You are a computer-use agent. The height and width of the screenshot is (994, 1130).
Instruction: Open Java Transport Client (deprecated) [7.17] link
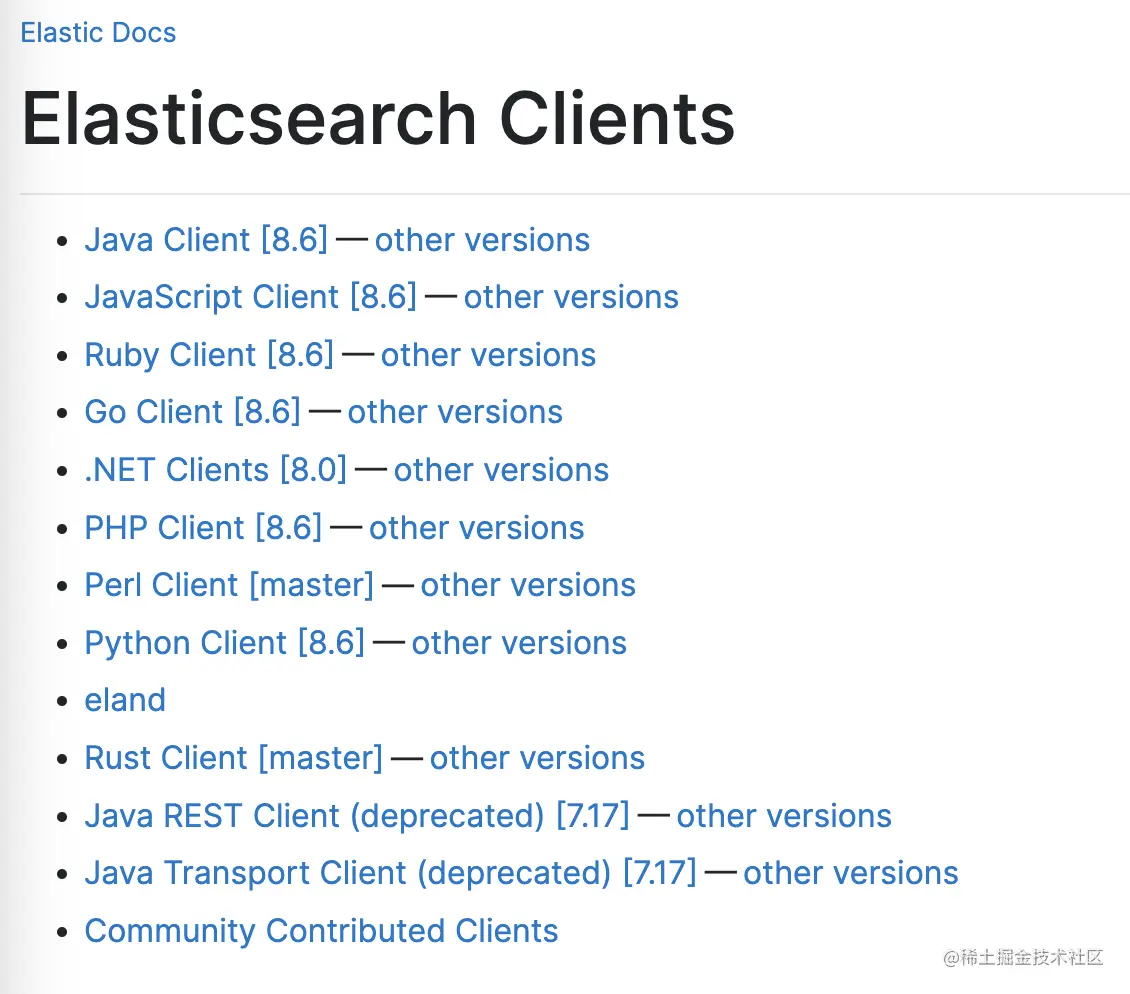click(391, 873)
